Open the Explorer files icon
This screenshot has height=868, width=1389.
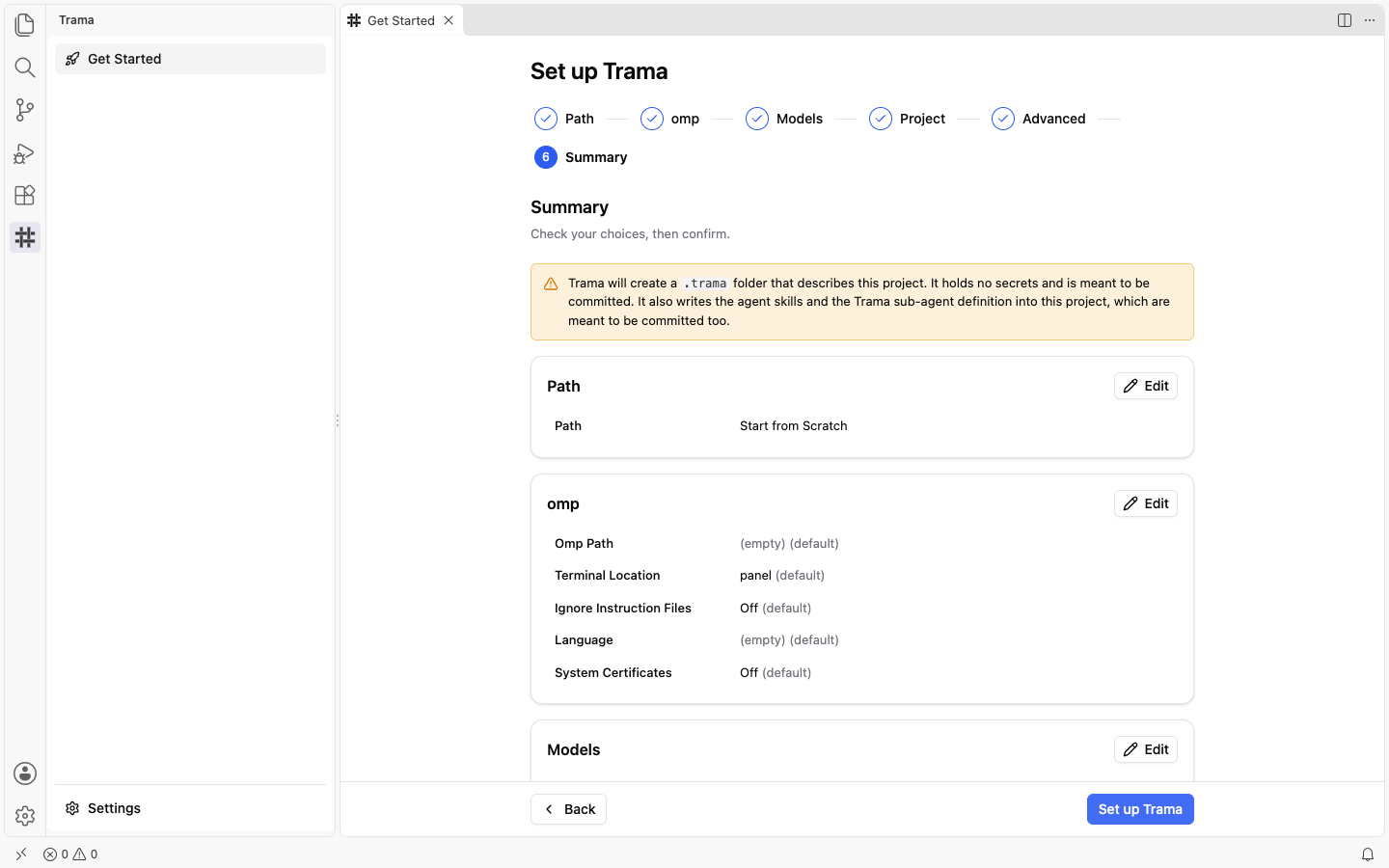(25, 25)
